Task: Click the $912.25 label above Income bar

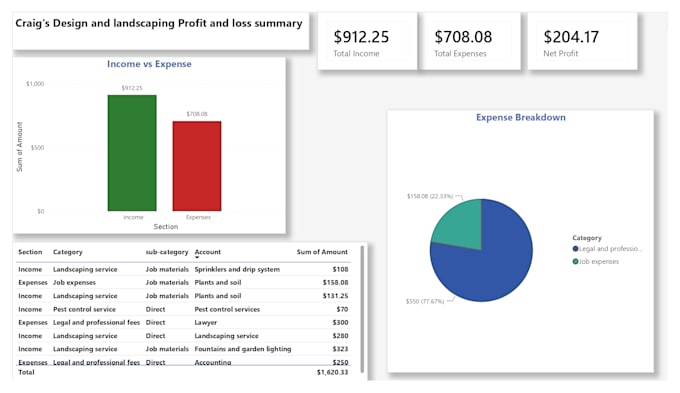Action: tap(132, 88)
